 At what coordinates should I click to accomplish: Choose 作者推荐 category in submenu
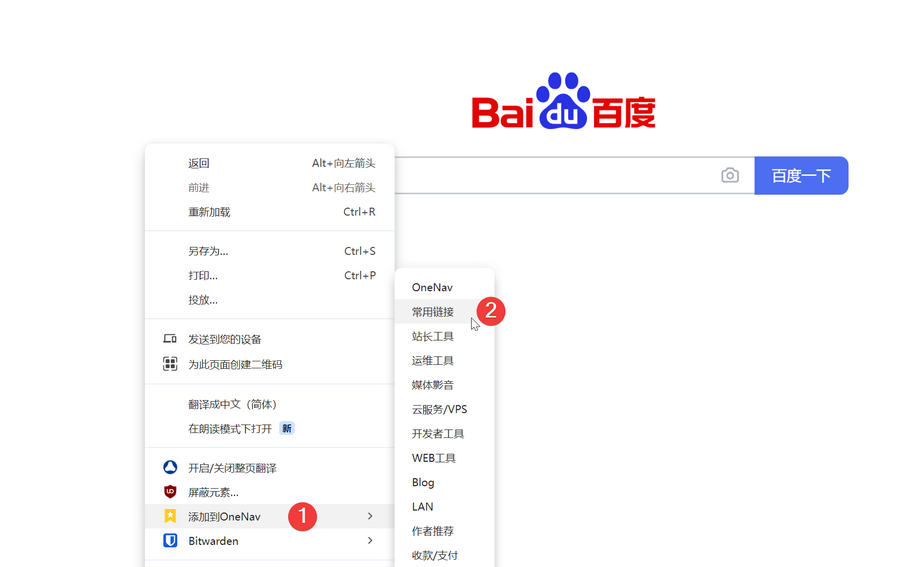pos(445,531)
